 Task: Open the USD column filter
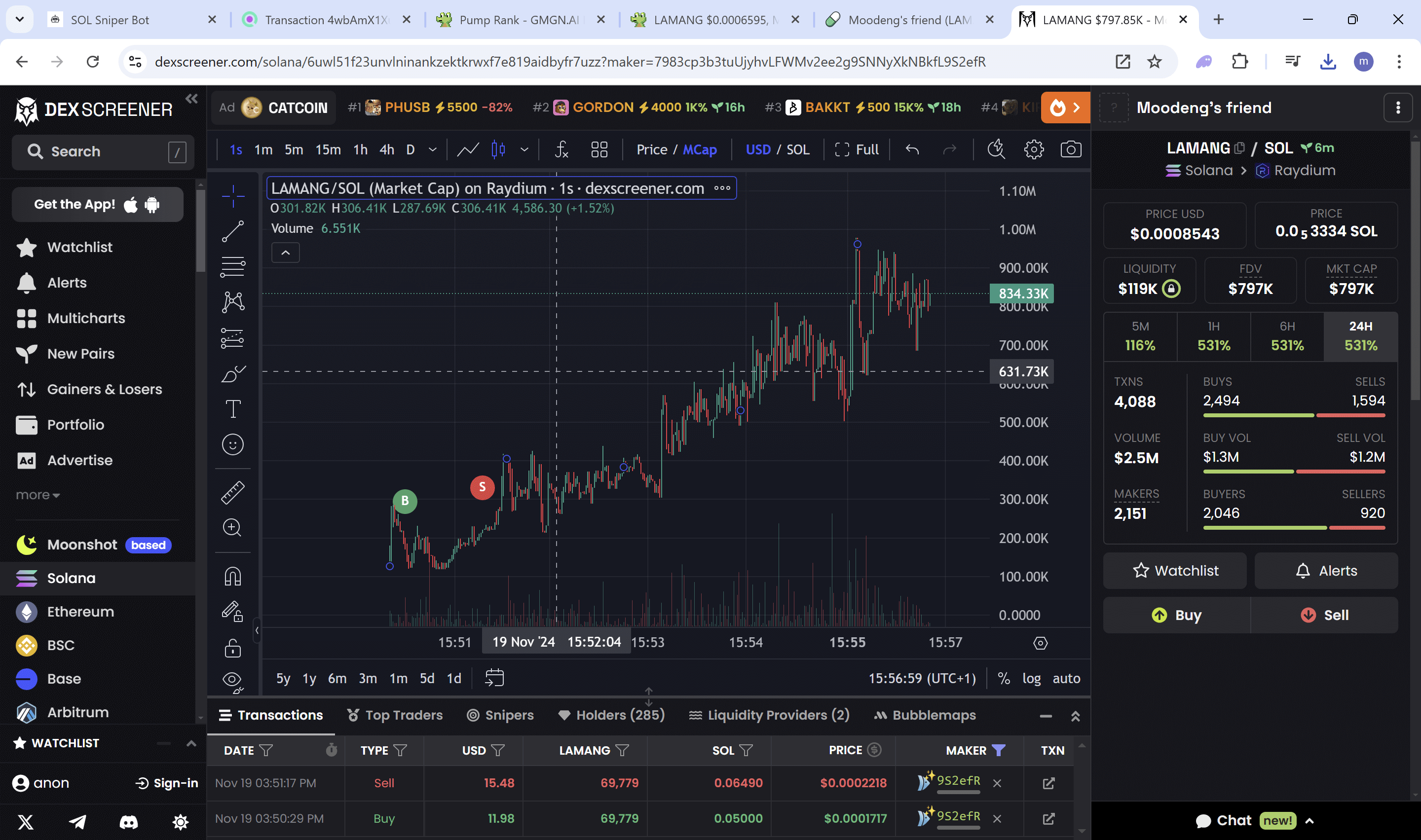pos(498,750)
